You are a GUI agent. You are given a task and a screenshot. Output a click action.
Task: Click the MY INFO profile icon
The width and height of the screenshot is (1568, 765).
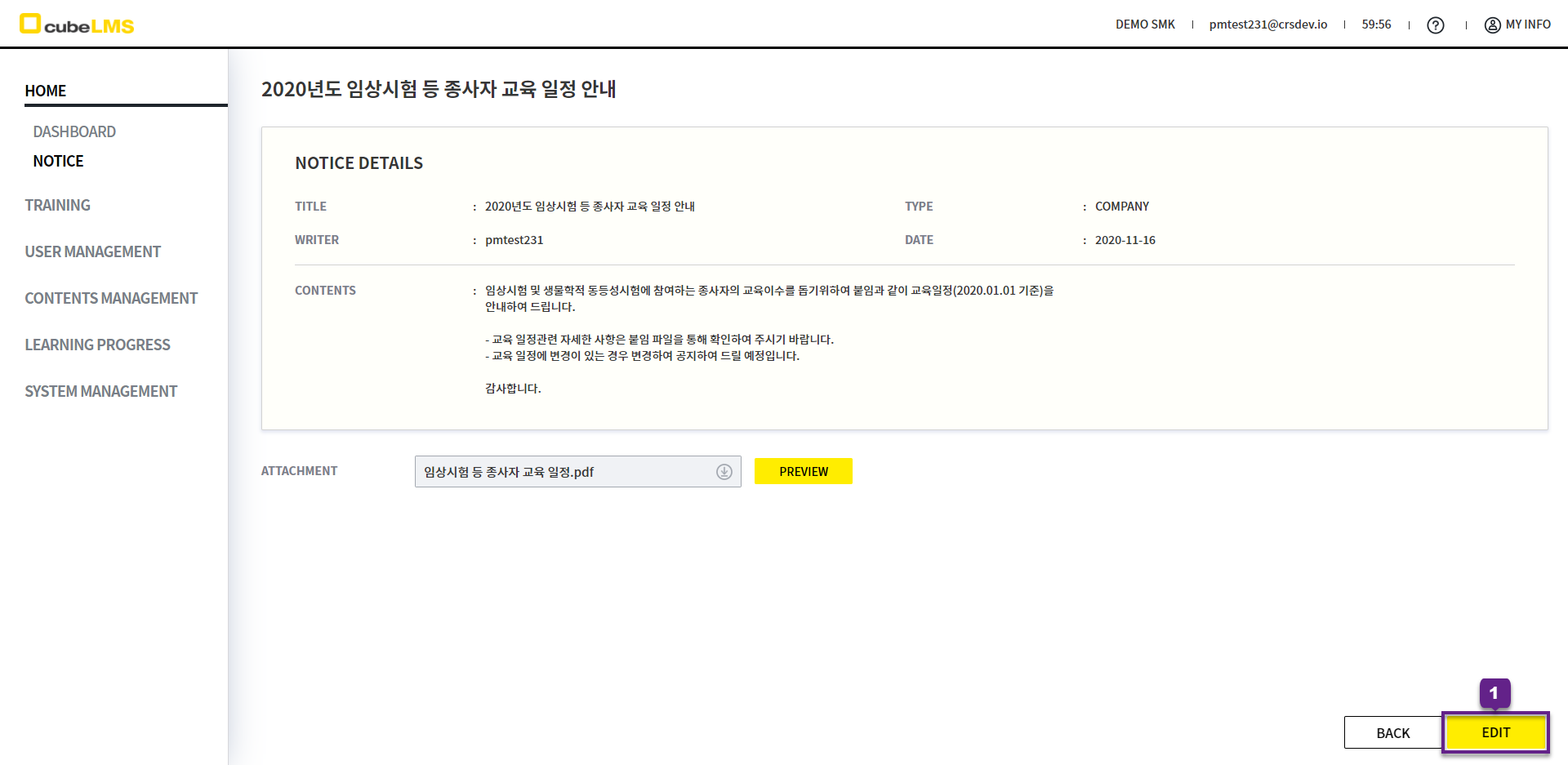click(1492, 25)
